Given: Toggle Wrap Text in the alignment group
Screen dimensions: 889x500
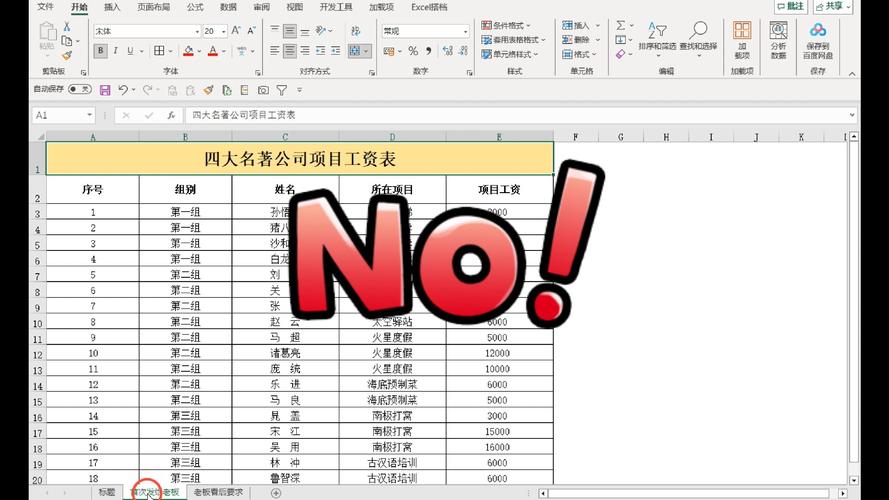Looking at the screenshot, I should (355, 31).
